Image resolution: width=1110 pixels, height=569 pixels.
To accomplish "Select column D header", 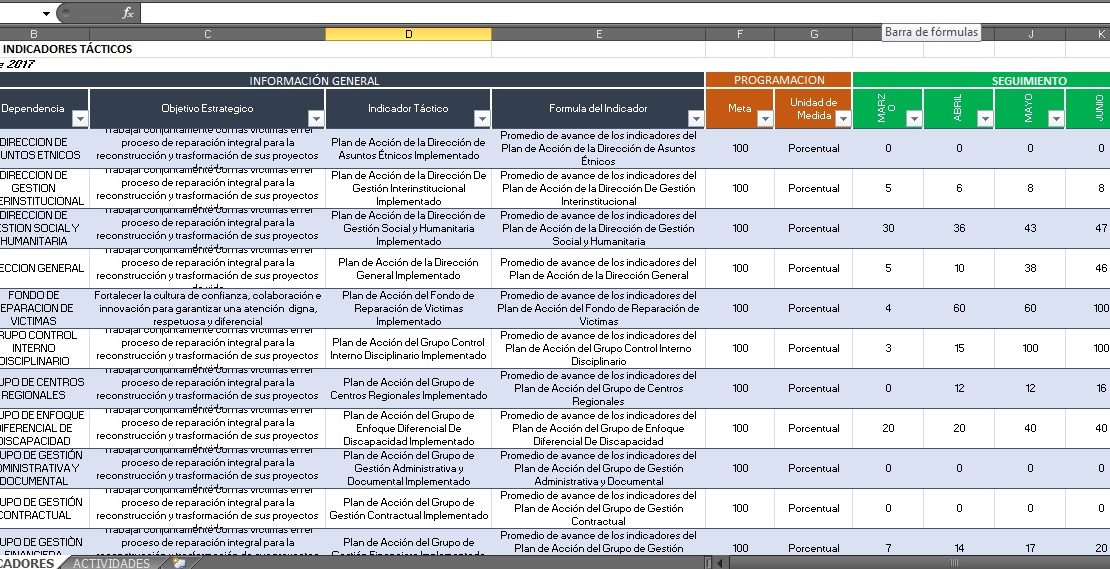I will point(408,34).
